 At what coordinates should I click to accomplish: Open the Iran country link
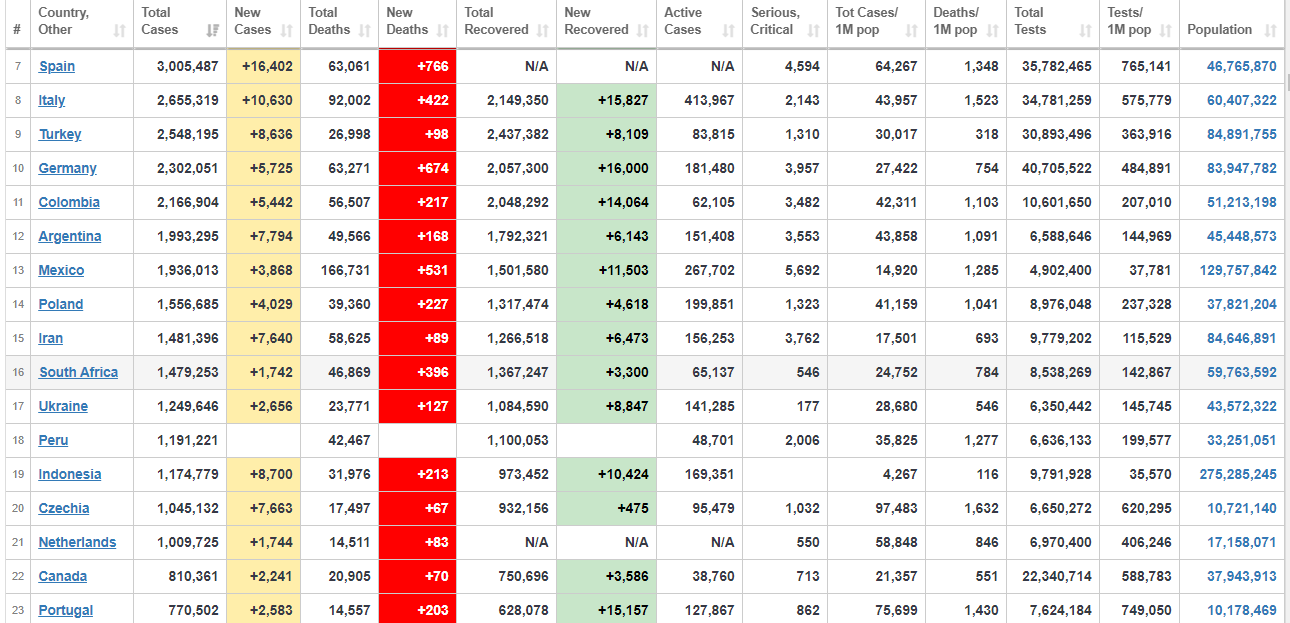pos(51,338)
